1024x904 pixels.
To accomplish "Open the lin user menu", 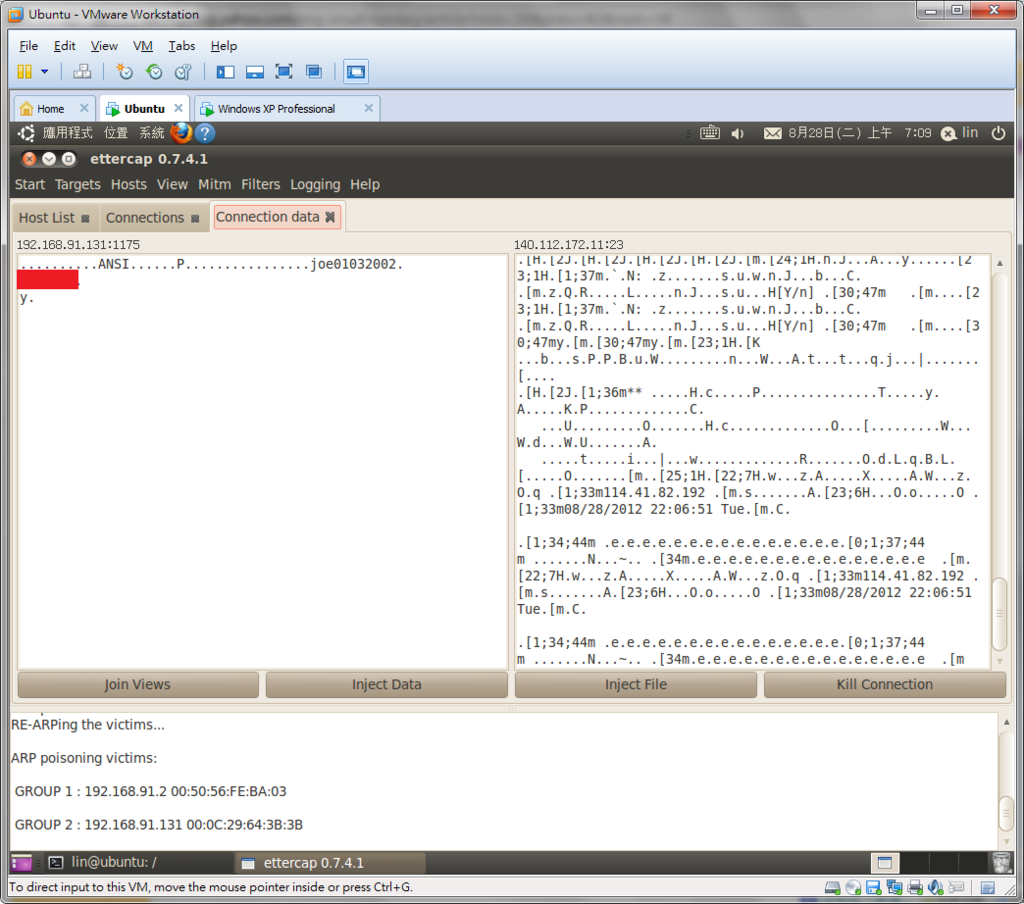I will [x=960, y=133].
